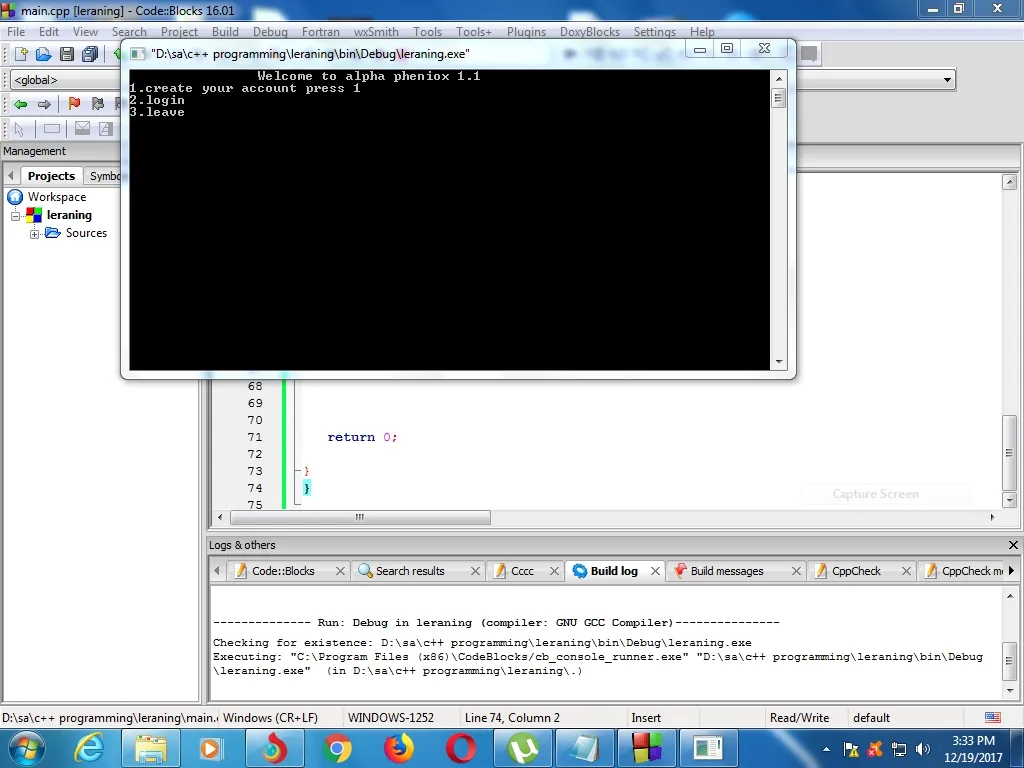The height and width of the screenshot is (768, 1024).
Task: Show hidden system tray icons arrow
Action: click(x=826, y=749)
